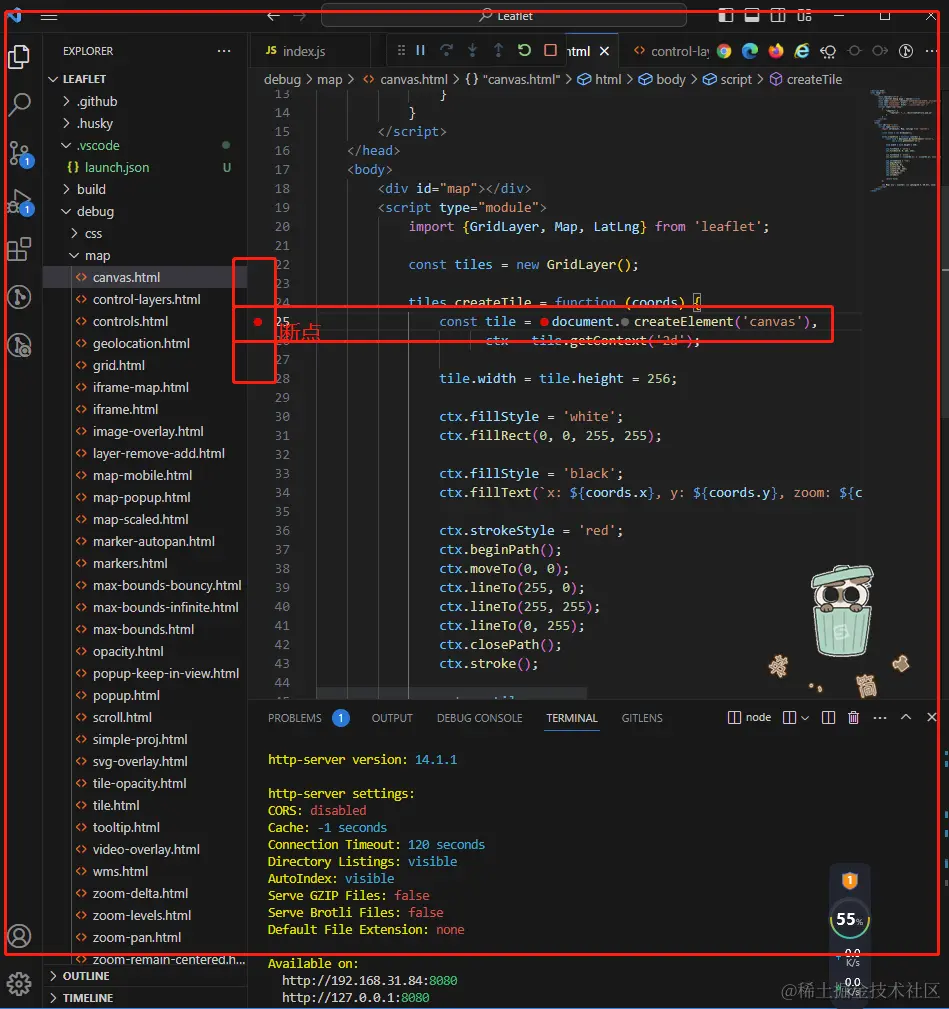
Task: Open launch.json in the explorer
Action: [145, 167]
